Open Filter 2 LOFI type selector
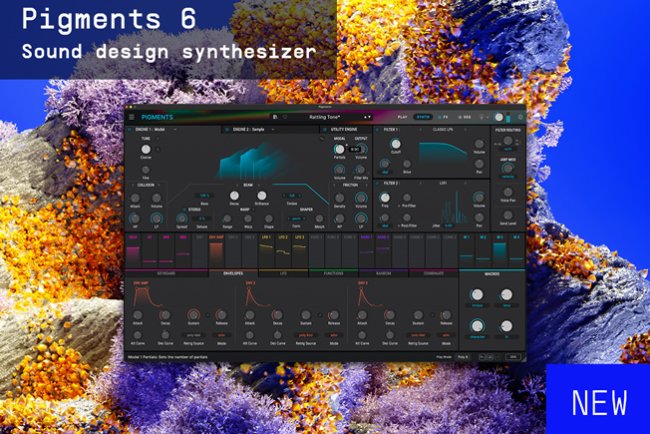This screenshot has height=434, width=650. click(x=443, y=183)
